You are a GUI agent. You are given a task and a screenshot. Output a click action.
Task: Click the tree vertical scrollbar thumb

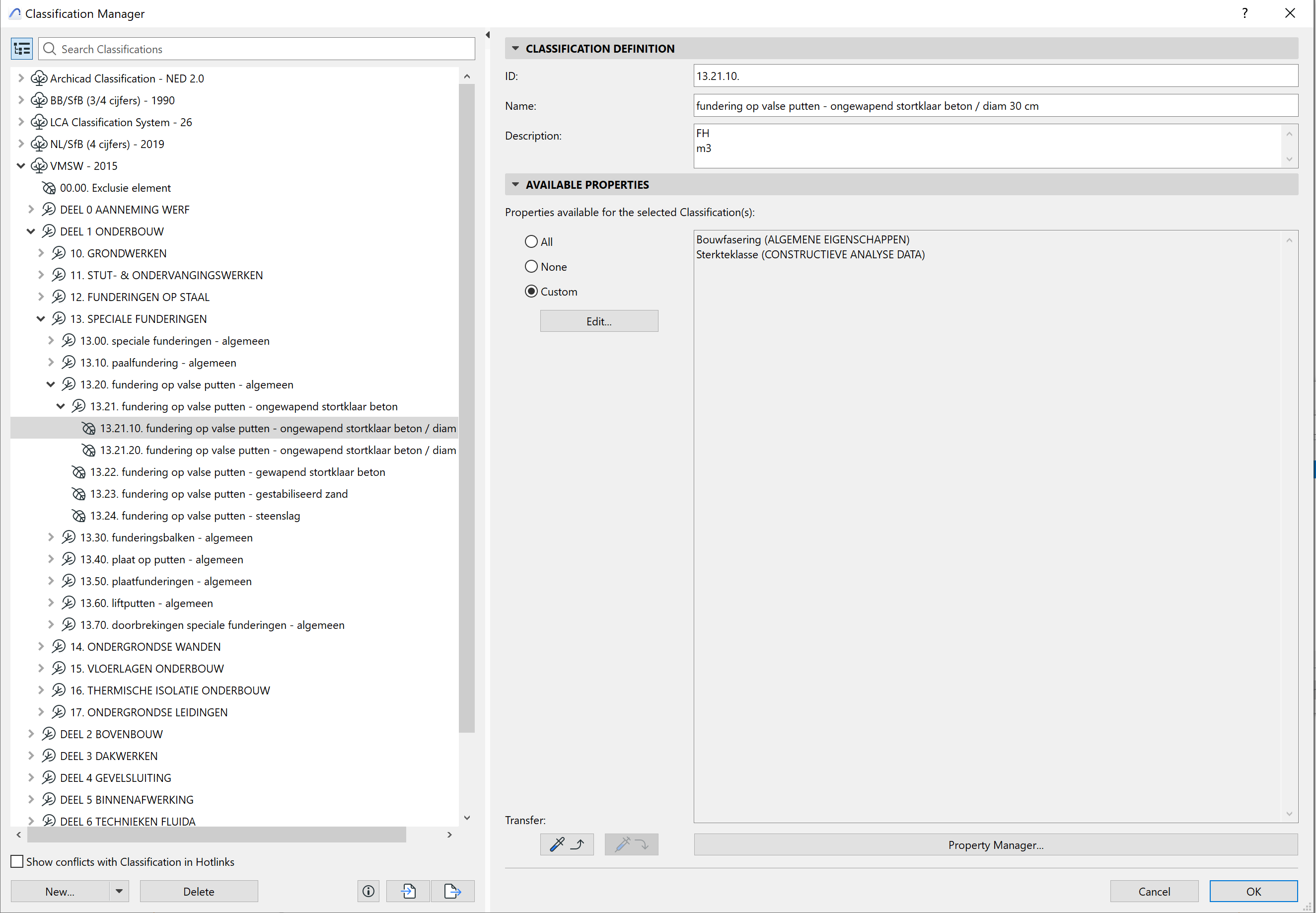(x=467, y=408)
